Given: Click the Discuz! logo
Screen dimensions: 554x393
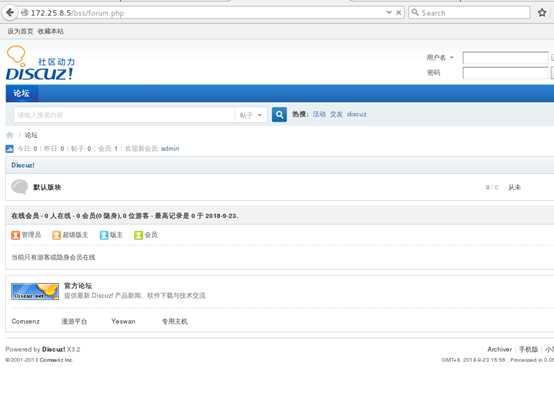Looking at the screenshot, I should pos(40,63).
